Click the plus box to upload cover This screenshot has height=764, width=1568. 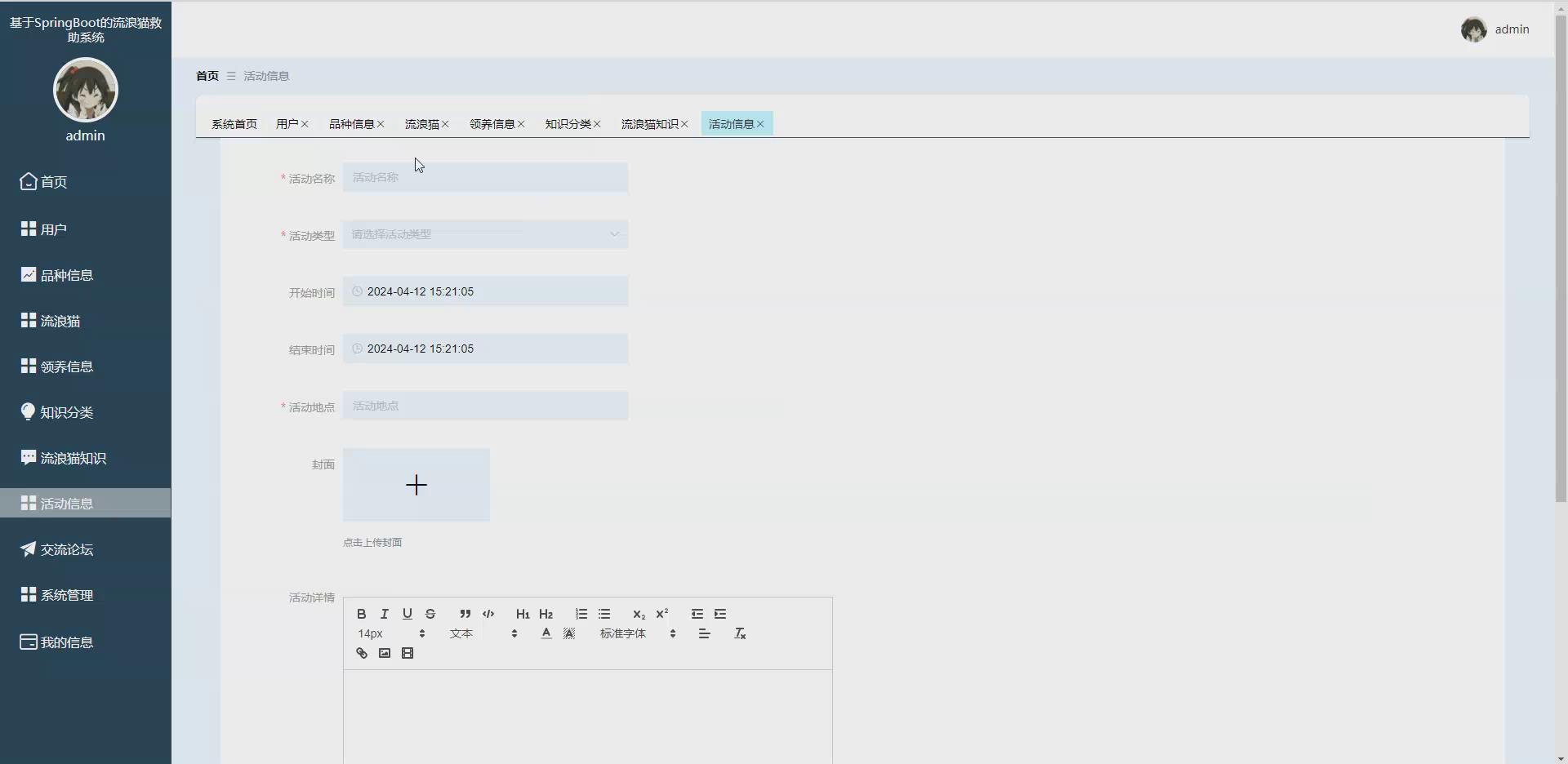(x=416, y=485)
